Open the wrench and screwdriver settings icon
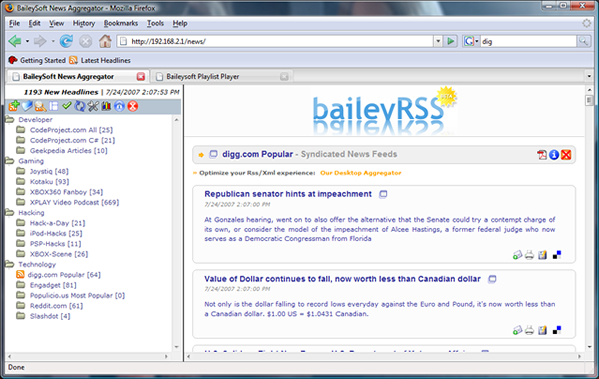This screenshot has width=599, height=379. tap(93, 106)
